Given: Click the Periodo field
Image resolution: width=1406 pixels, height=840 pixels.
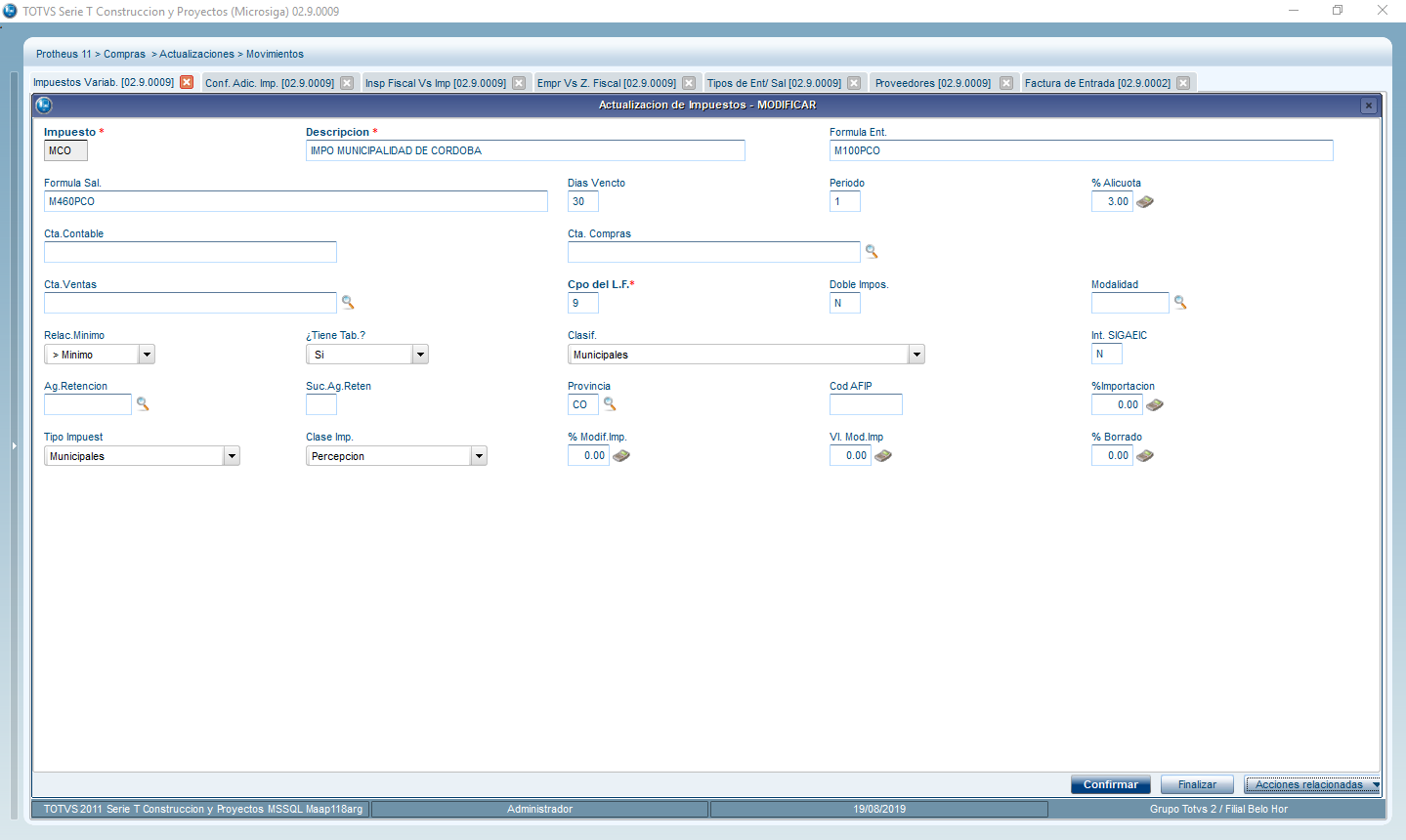Looking at the screenshot, I should 845,201.
